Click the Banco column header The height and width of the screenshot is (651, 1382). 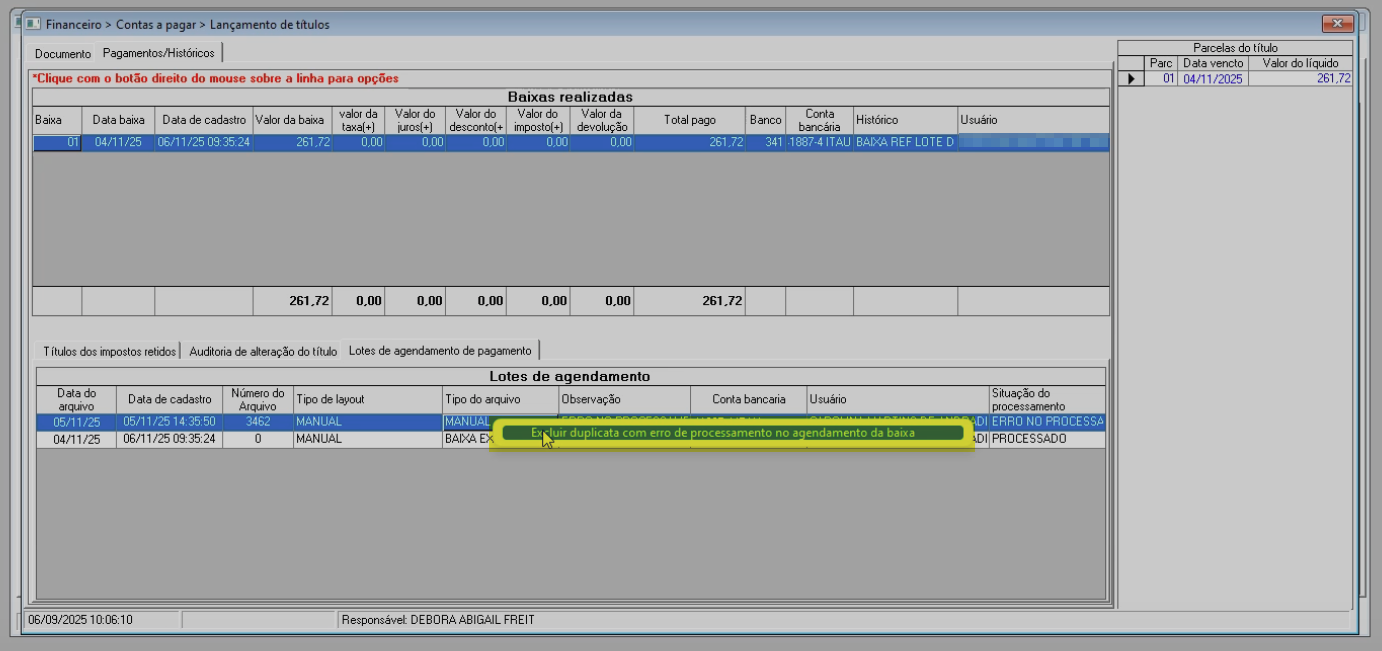coord(765,120)
